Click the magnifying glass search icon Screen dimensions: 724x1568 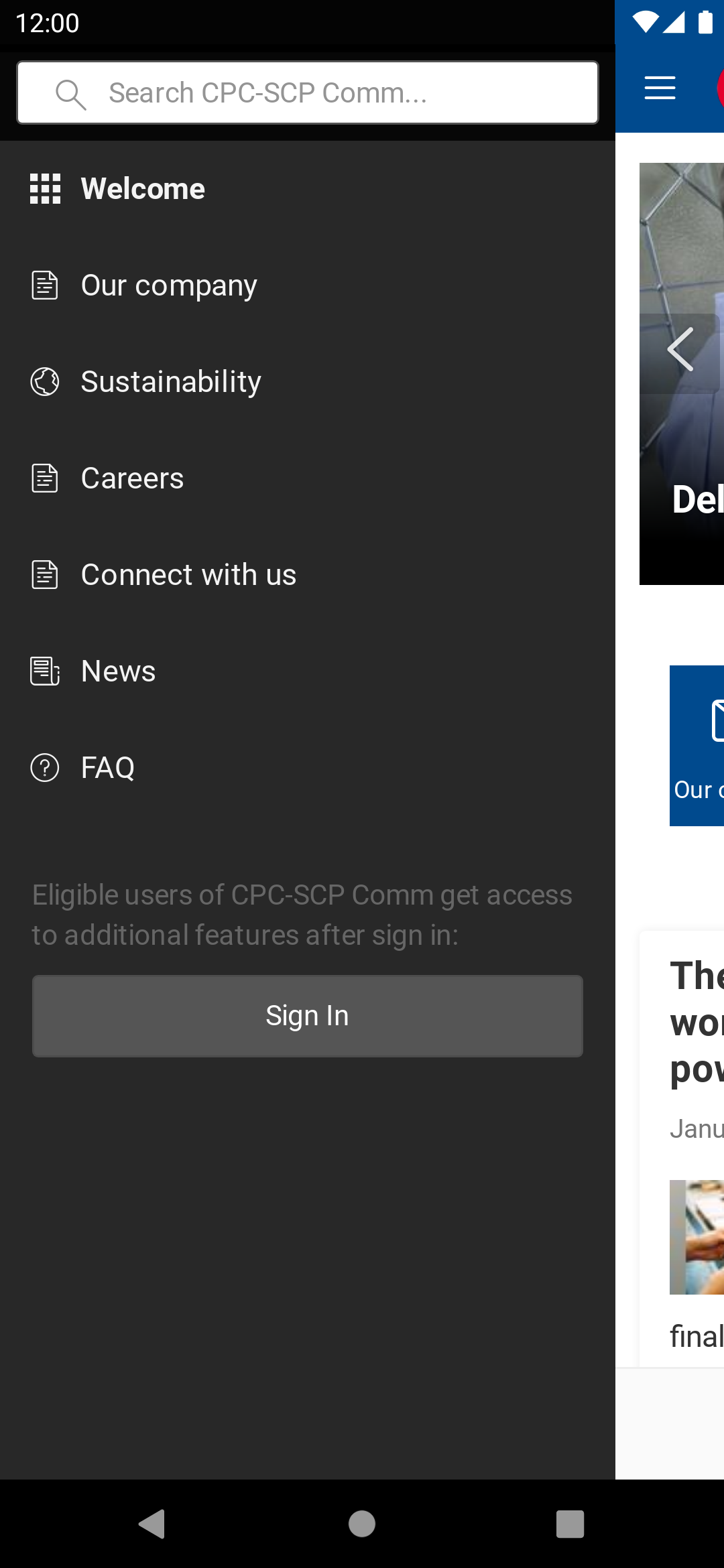tap(70, 94)
